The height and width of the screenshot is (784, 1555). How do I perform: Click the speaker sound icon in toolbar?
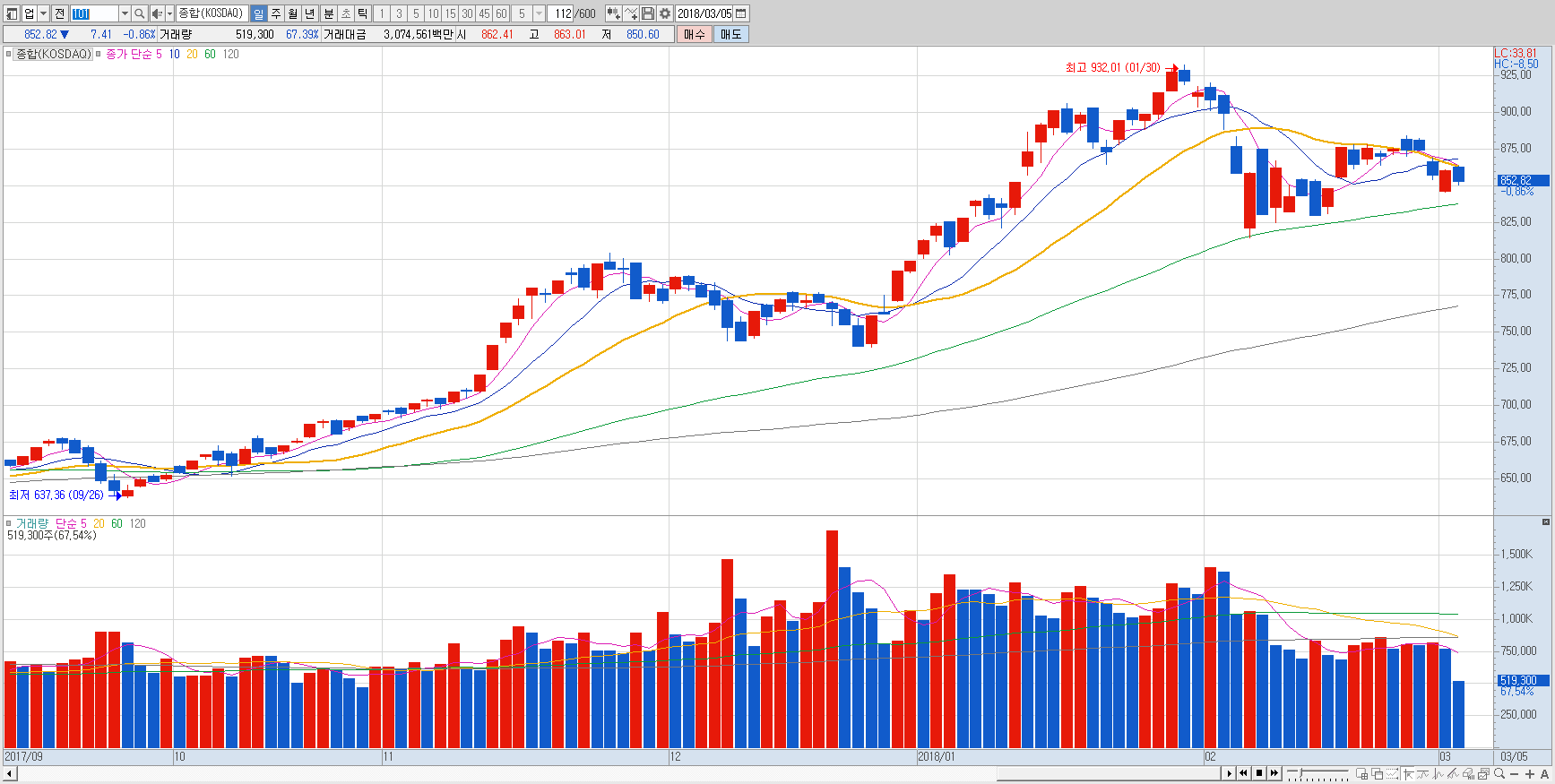(157, 13)
